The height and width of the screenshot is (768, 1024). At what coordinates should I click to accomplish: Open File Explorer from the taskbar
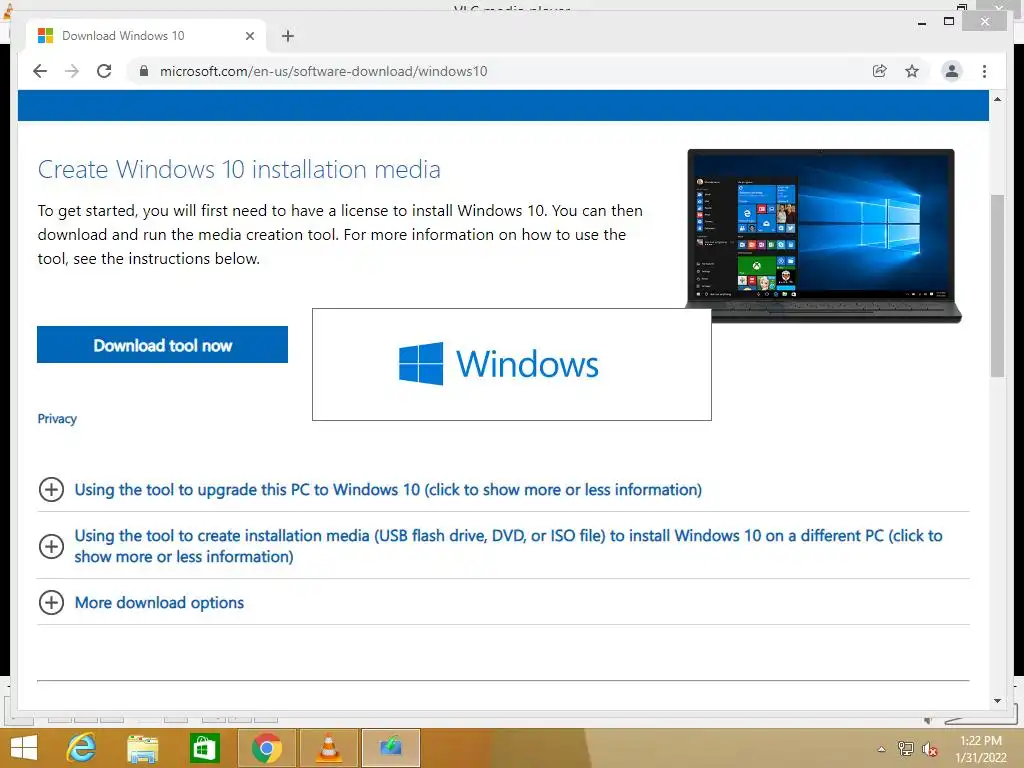(142, 748)
